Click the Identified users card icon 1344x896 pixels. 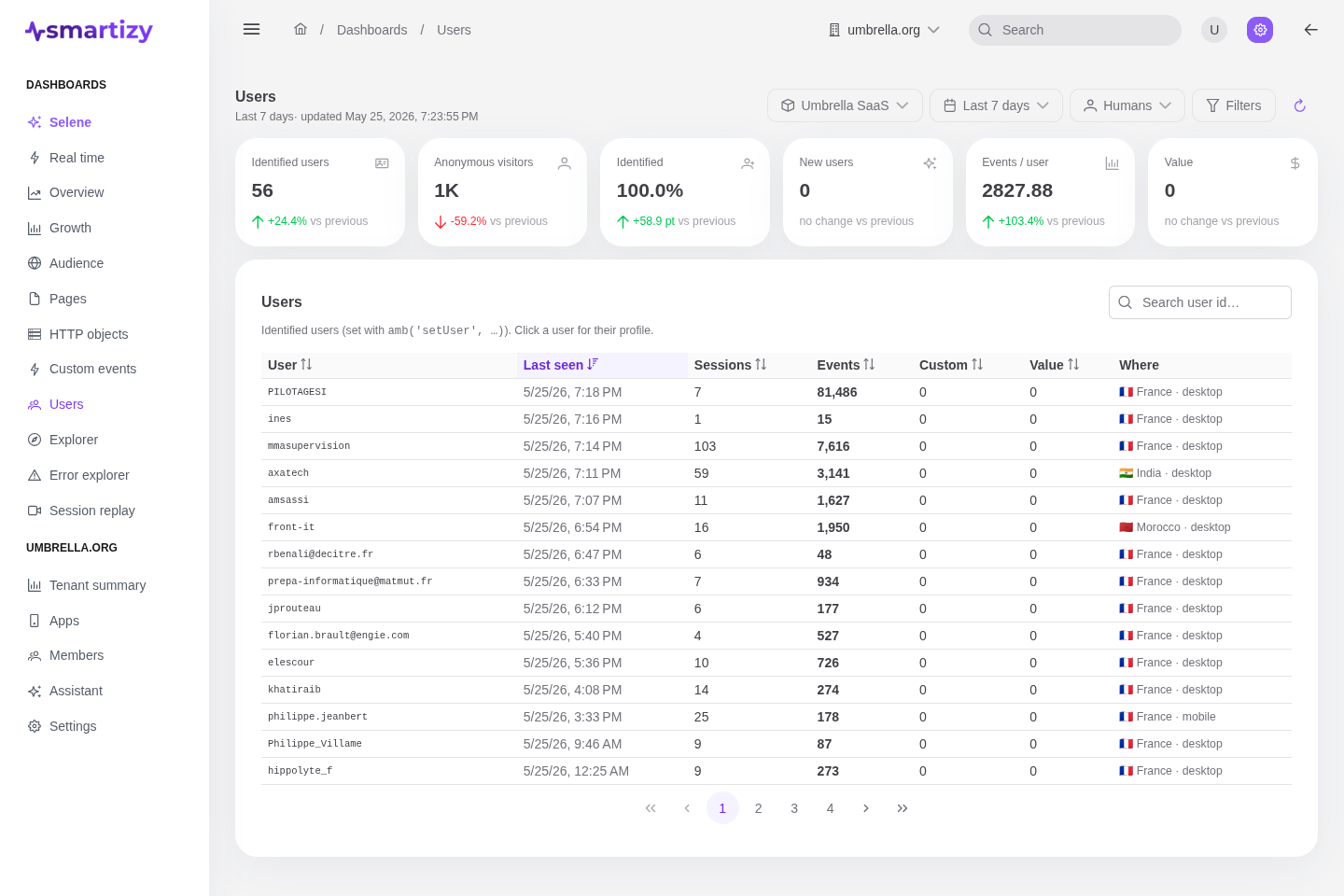coord(382,163)
